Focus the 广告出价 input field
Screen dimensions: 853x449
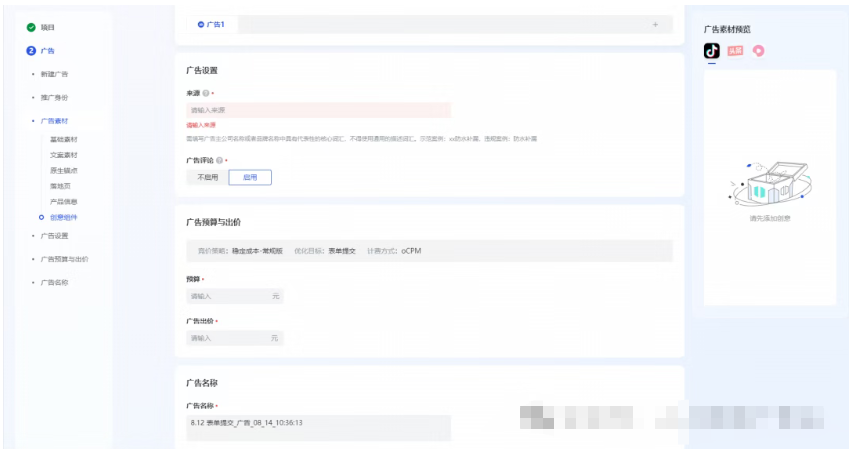(x=234, y=338)
